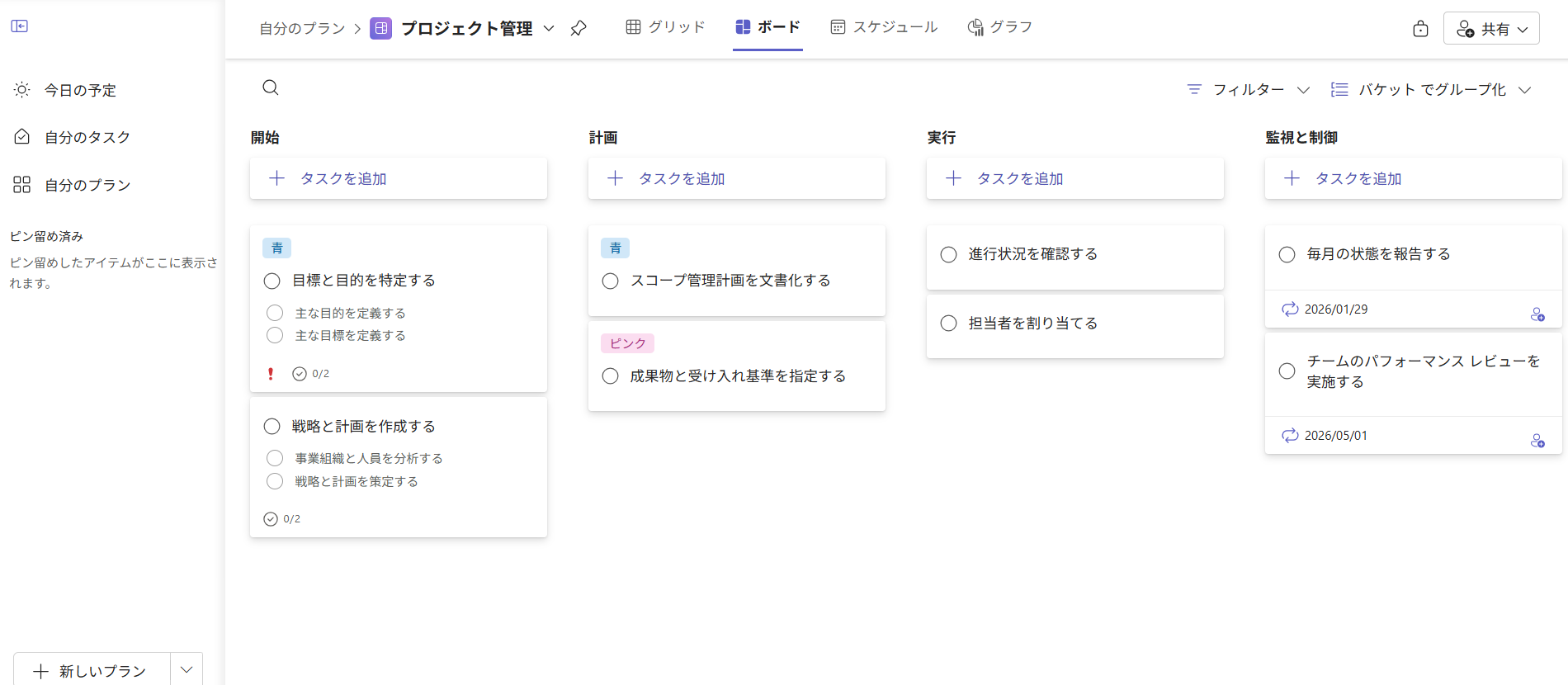Screen dimensions: 1568x685
Task: Collapse the left navigation pane icon
Action: point(20,26)
